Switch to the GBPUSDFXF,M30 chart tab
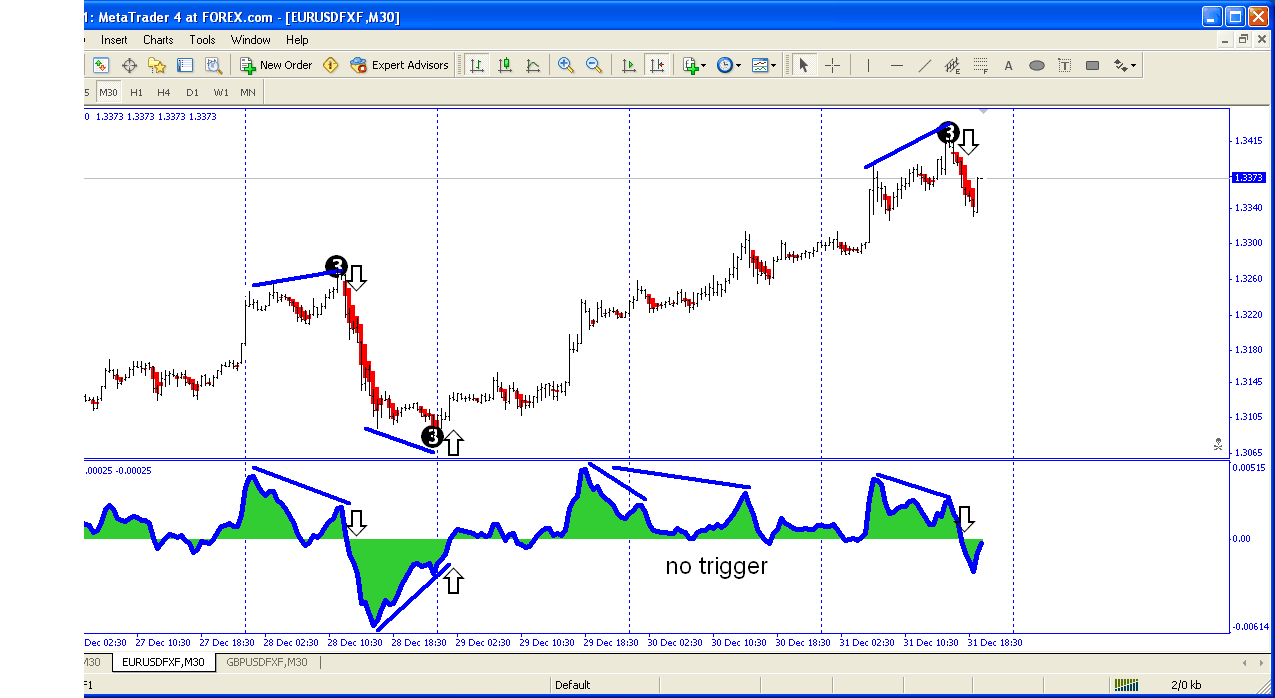The height and width of the screenshot is (698, 1275). click(269, 662)
